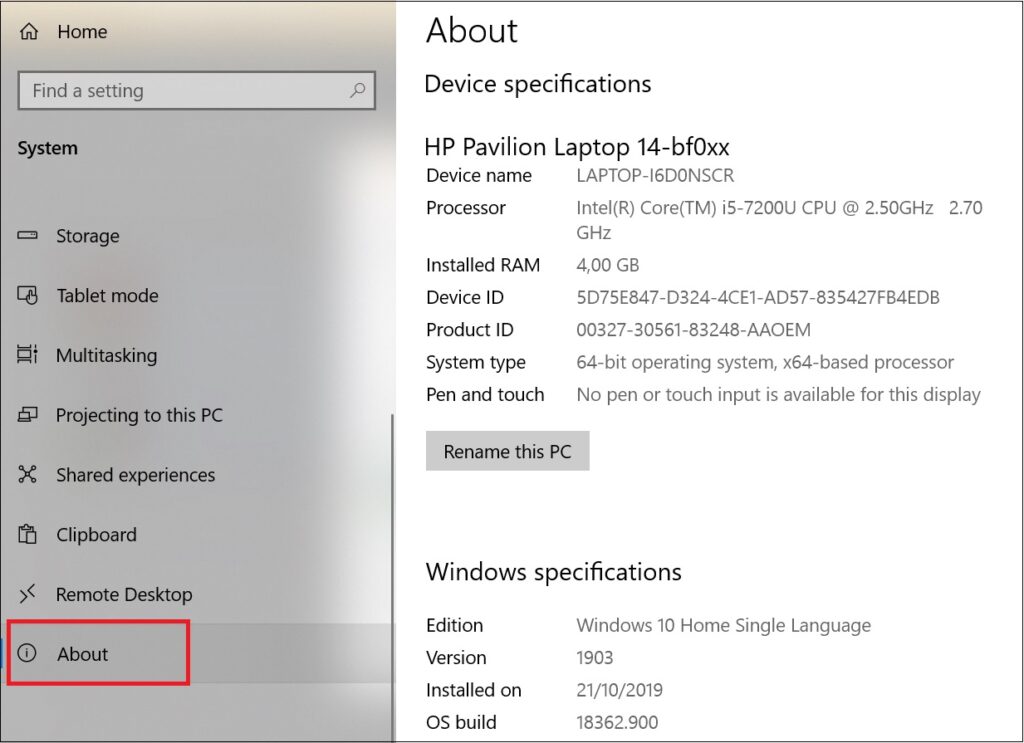Viewport: 1024px width, 743px height.
Task: Click the Multitasking windows icon
Action: pyautogui.click(x=29, y=356)
